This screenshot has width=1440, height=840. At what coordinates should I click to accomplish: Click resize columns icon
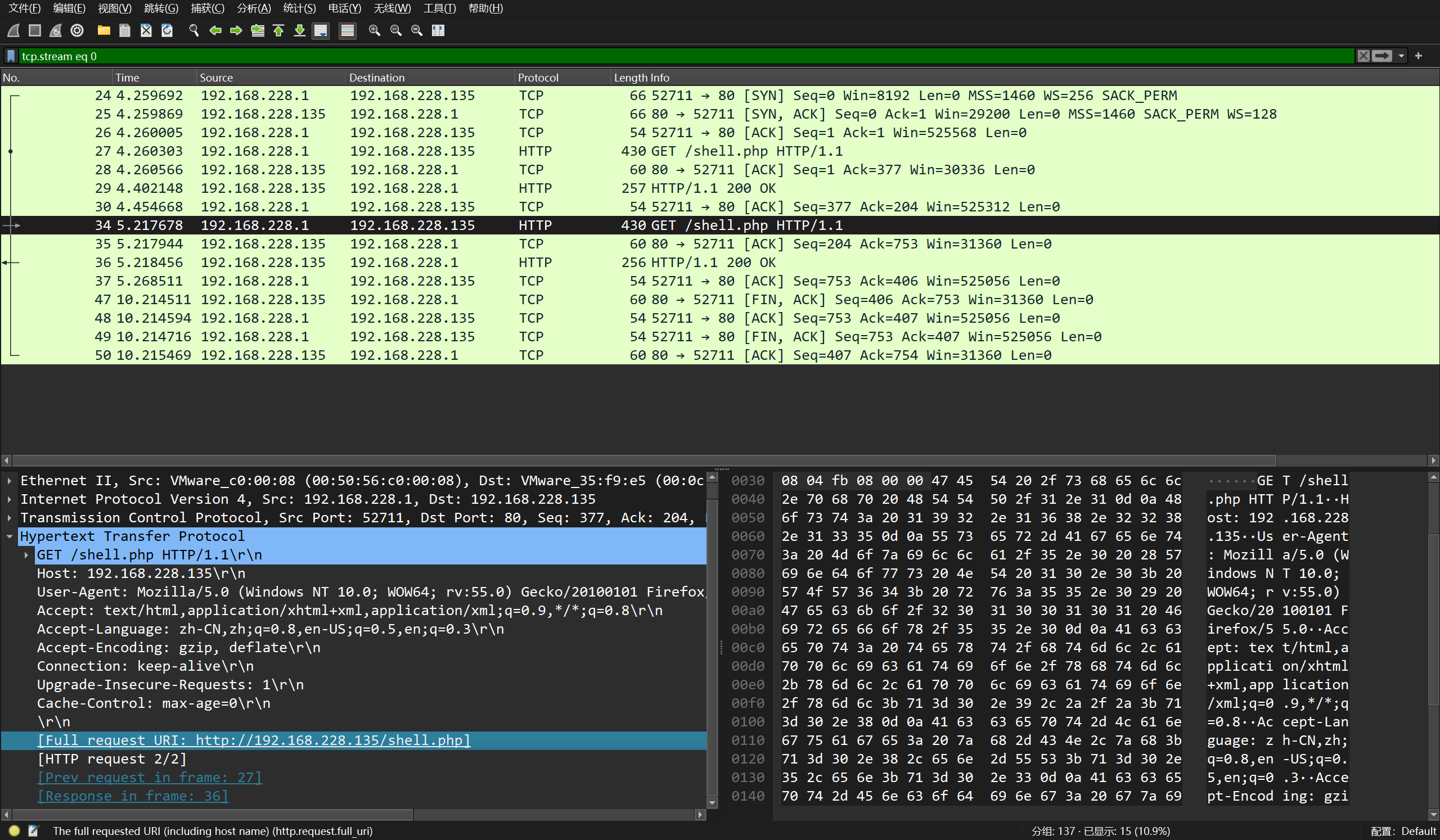(438, 30)
